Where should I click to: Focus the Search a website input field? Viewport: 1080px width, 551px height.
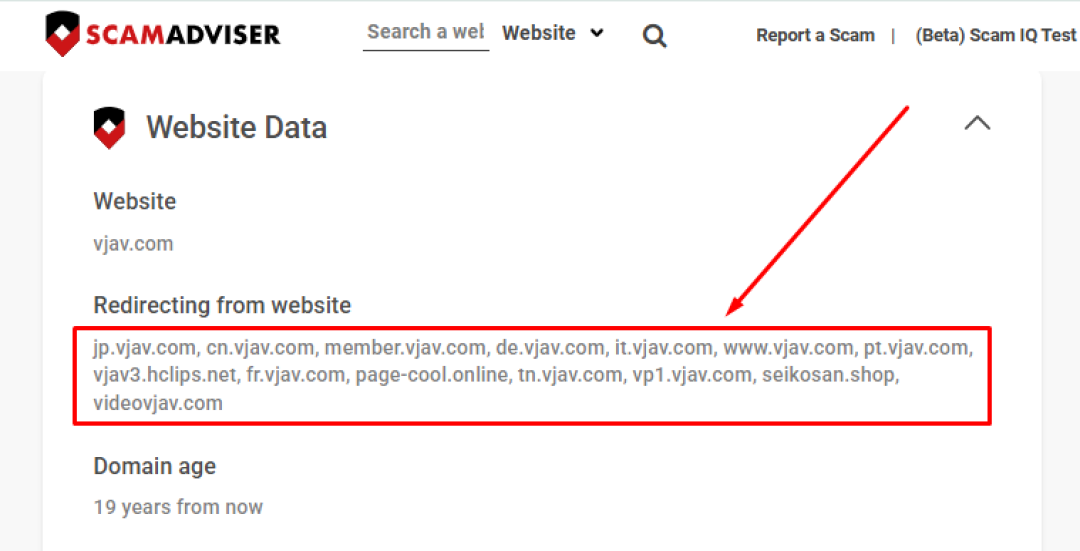pyautogui.click(x=426, y=32)
